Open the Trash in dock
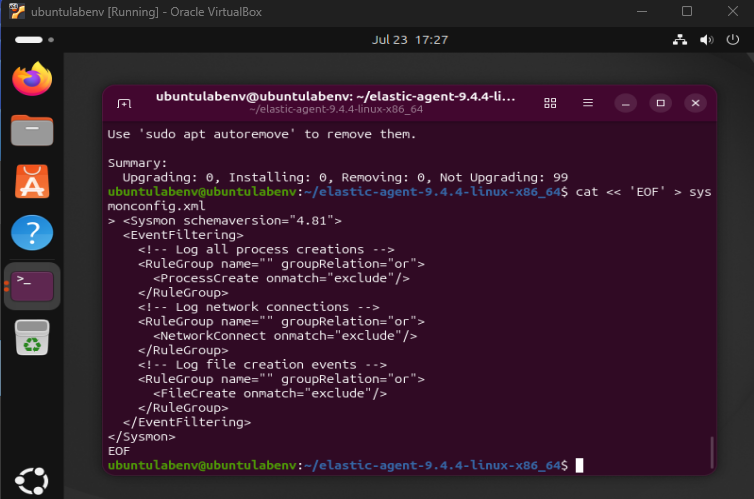The width and height of the screenshot is (754, 499). (x=32, y=337)
